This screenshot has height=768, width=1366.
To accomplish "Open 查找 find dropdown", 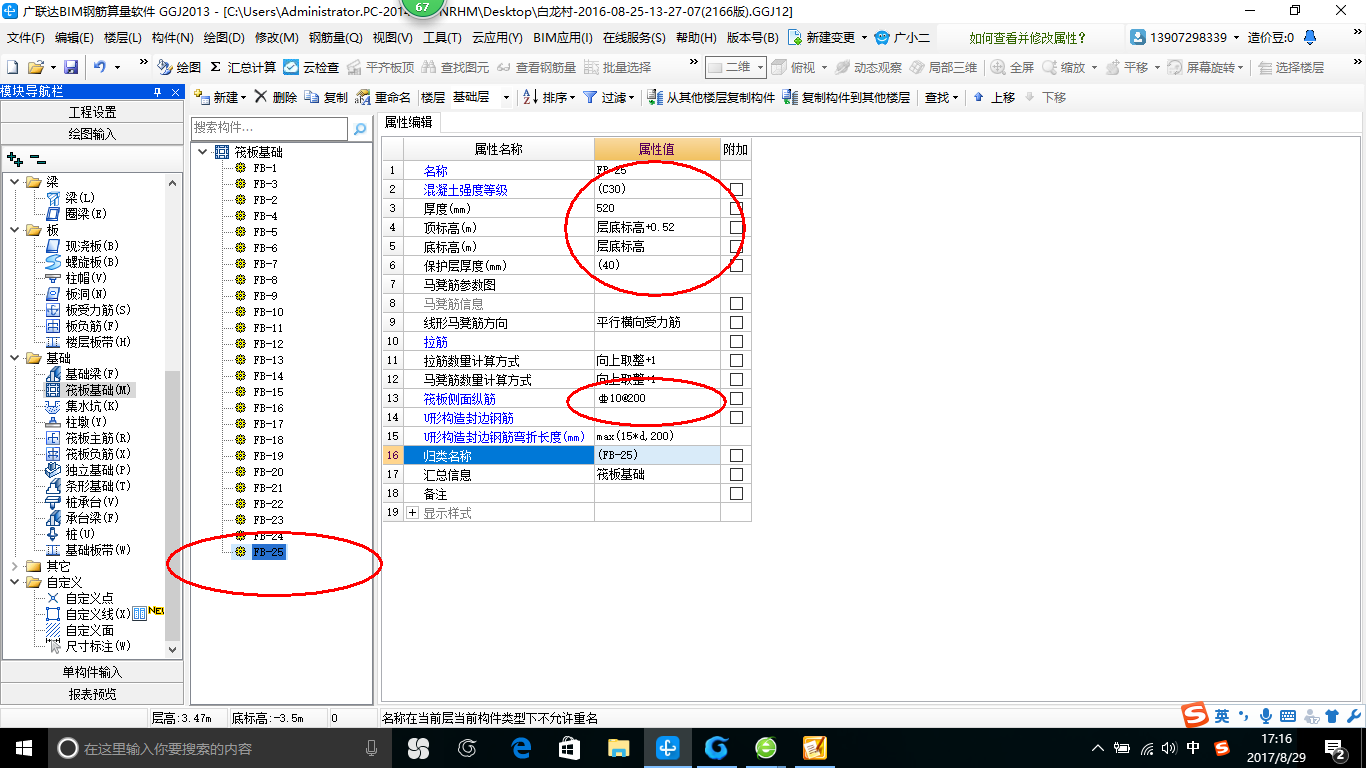I will 942,97.
